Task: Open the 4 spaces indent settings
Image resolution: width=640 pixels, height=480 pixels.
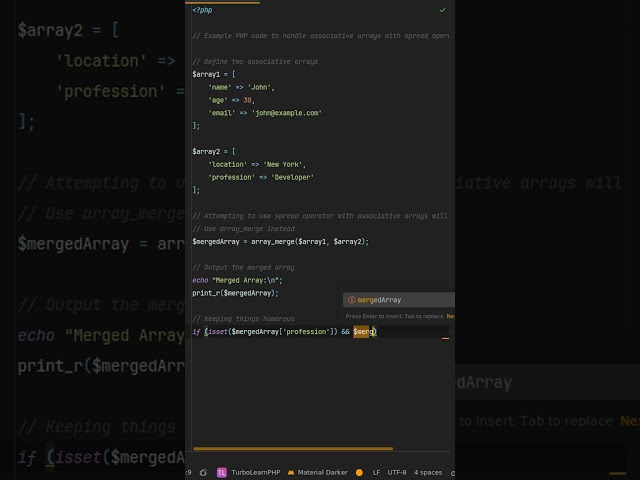Action: click(x=428, y=472)
